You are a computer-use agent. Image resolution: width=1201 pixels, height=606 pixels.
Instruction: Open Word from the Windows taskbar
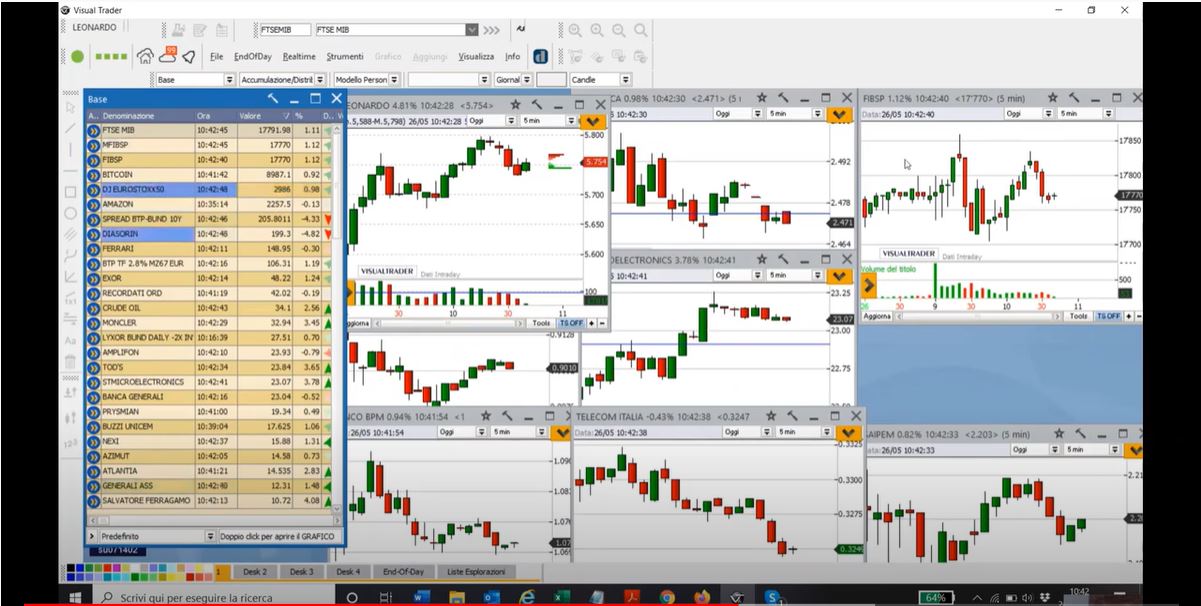pyautogui.click(x=420, y=597)
